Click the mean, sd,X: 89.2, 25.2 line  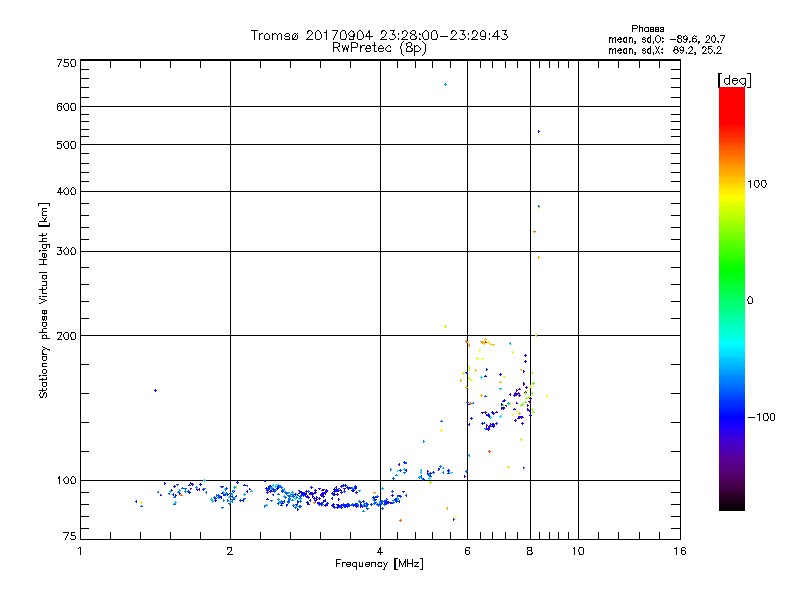click(665, 50)
